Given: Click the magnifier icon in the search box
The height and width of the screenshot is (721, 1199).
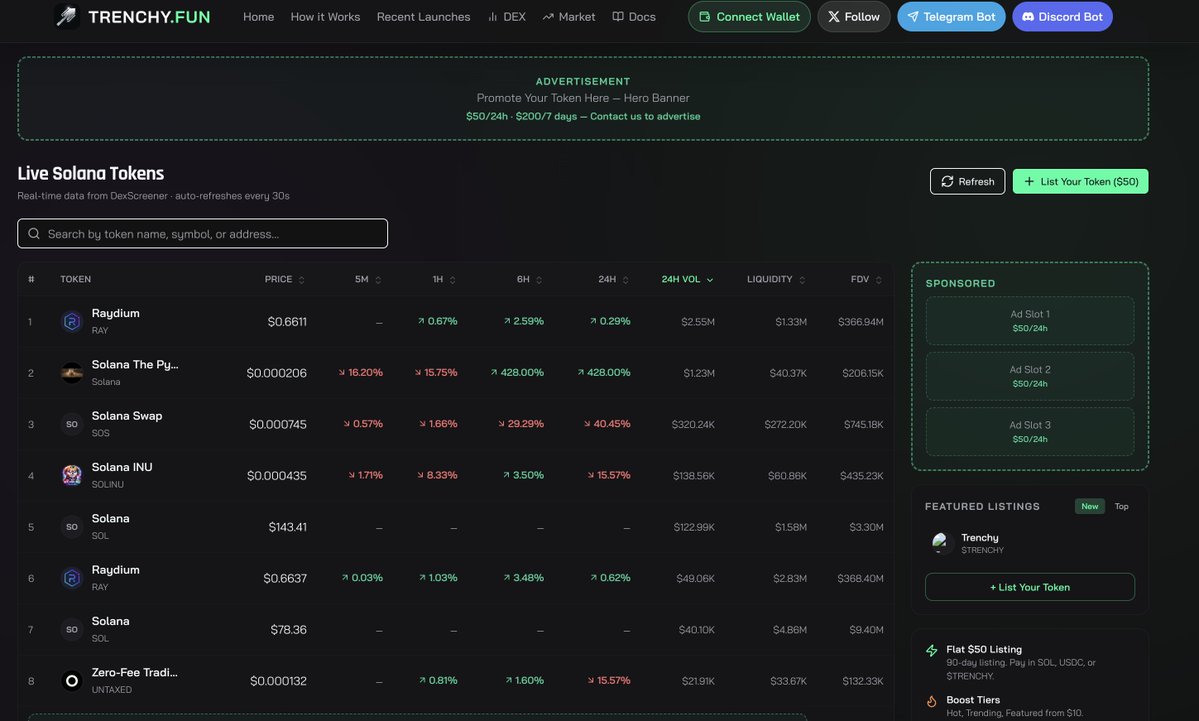Looking at the screenshot, I should [x=34, y=233].
